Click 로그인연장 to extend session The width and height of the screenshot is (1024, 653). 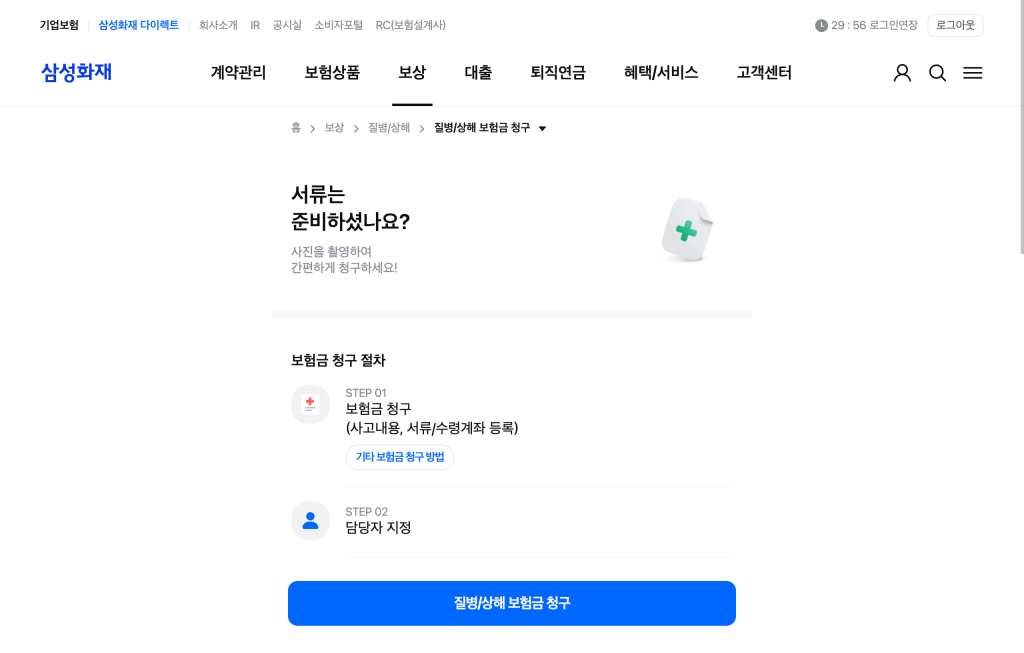tap(893, 25)
